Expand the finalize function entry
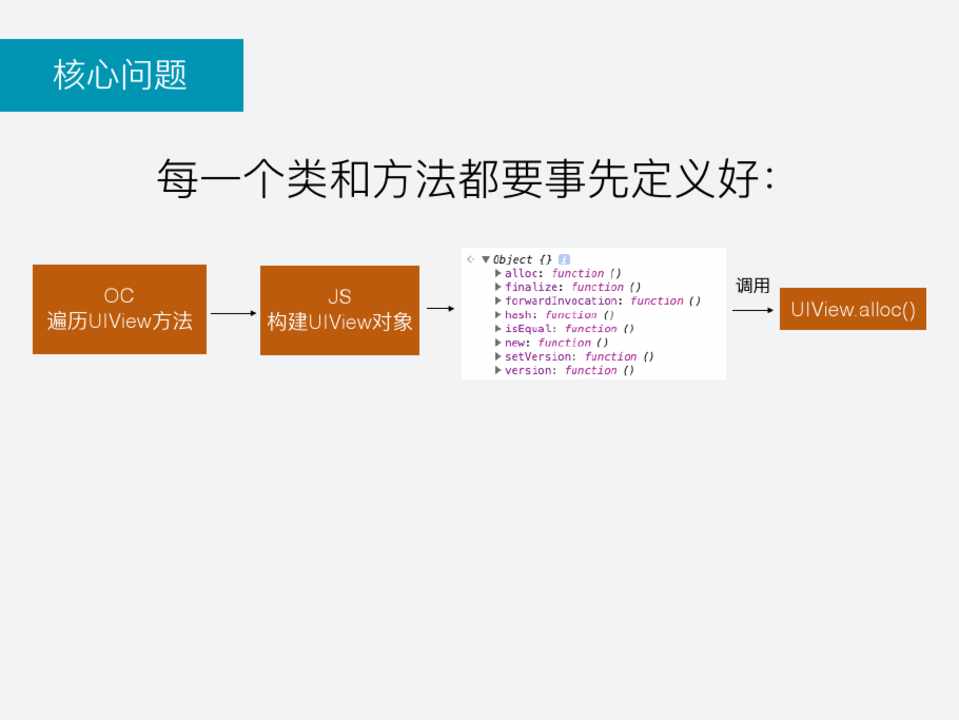 pyautogui.click(x=498, y=287)
